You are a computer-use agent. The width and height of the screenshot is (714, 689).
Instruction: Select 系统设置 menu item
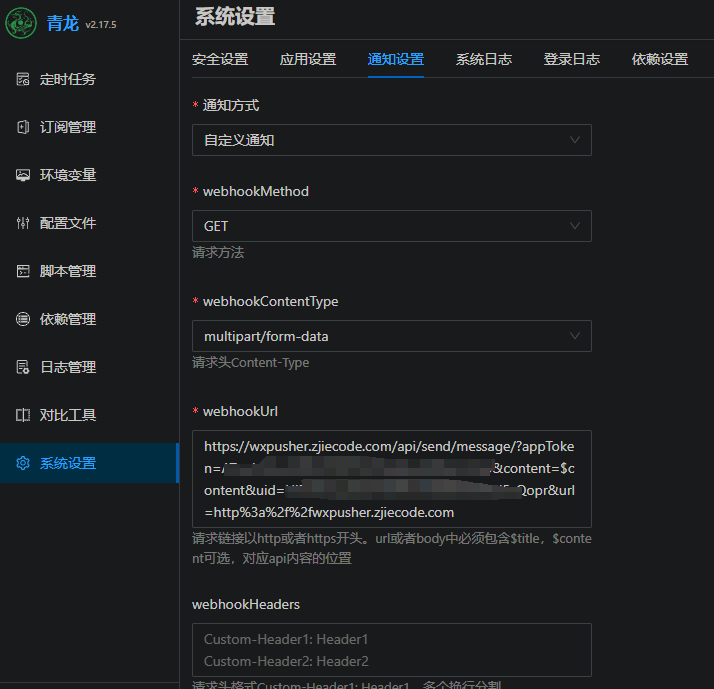tap(89, 463)
